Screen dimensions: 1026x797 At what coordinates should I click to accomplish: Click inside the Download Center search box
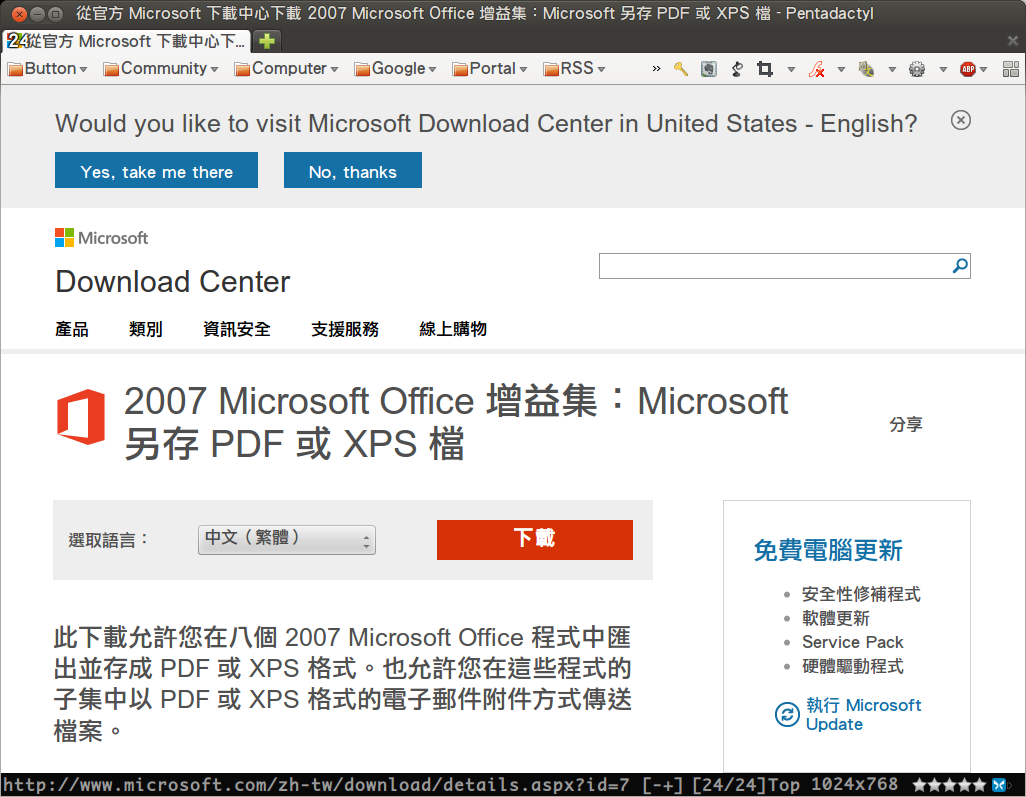point(780,265)
